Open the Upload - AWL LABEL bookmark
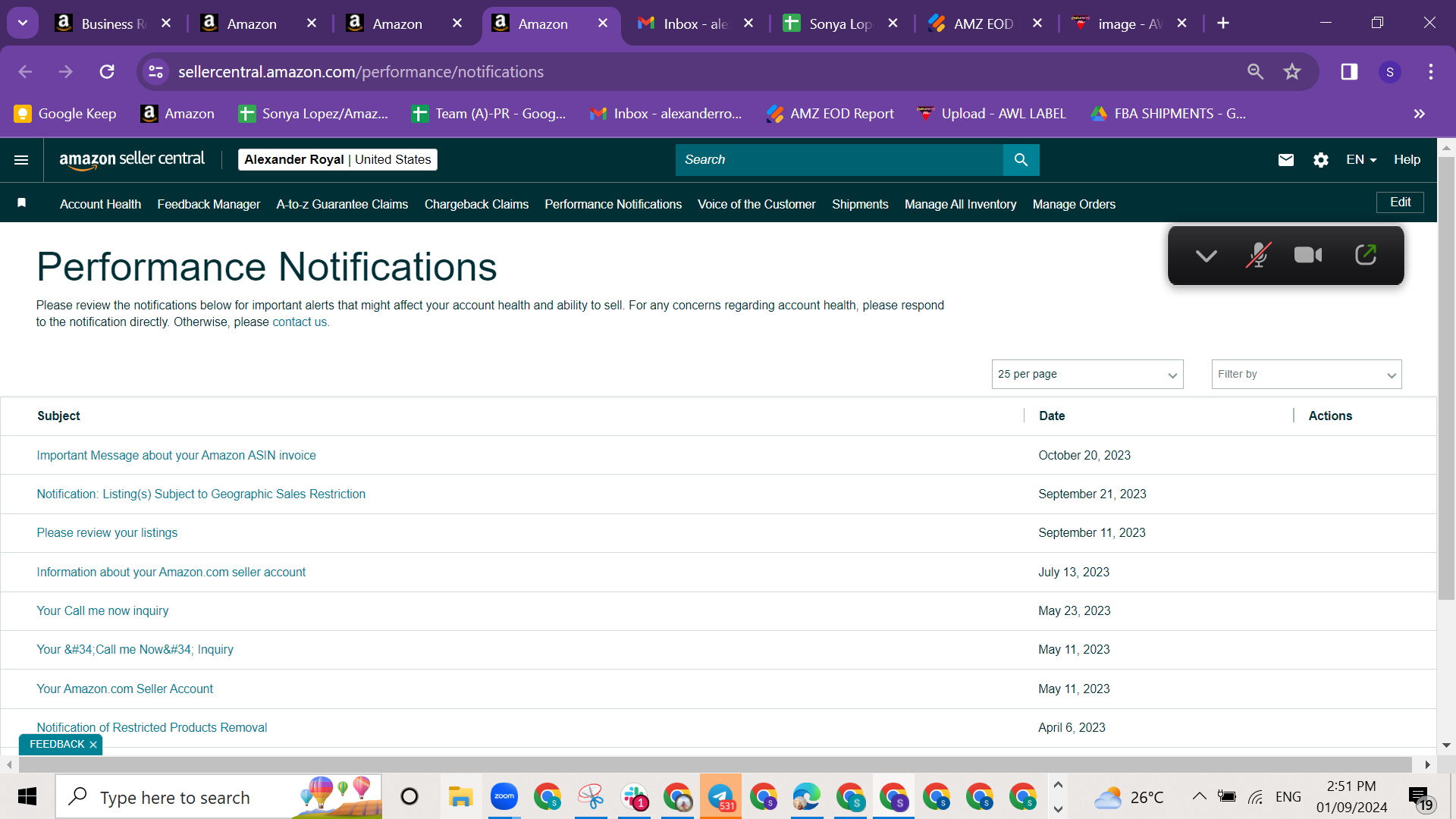Viewport: 1456px width, 819px height. point(992,114)
